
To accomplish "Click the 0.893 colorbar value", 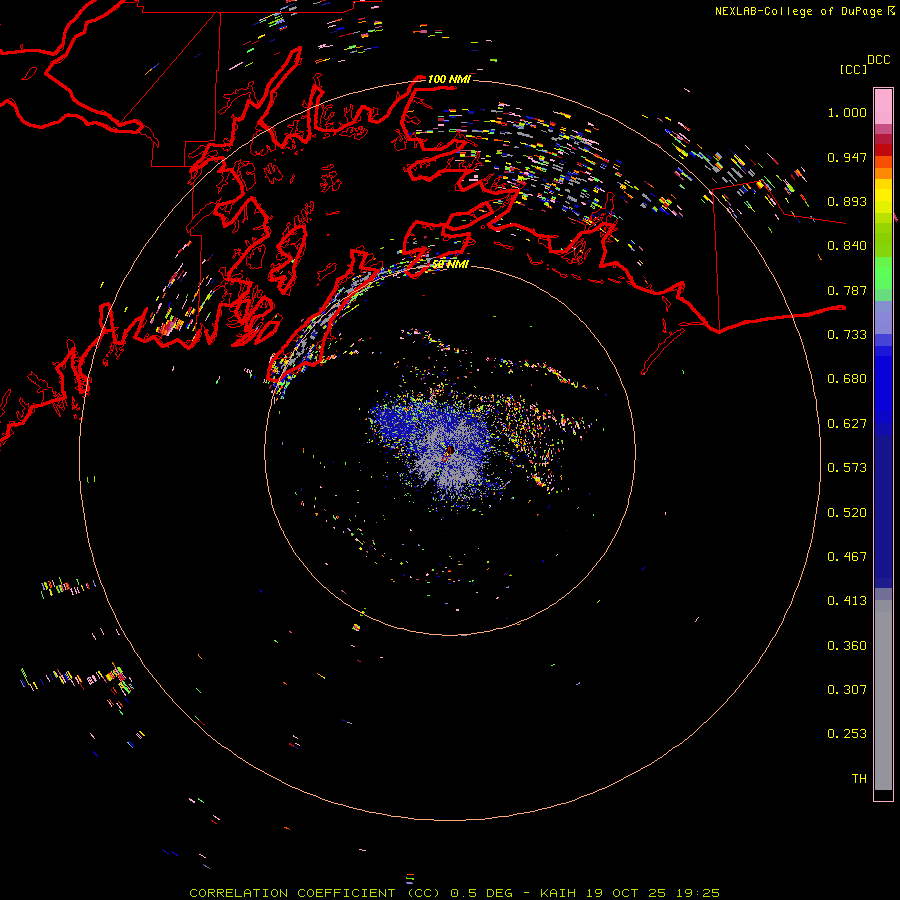I will click(847, 201).
